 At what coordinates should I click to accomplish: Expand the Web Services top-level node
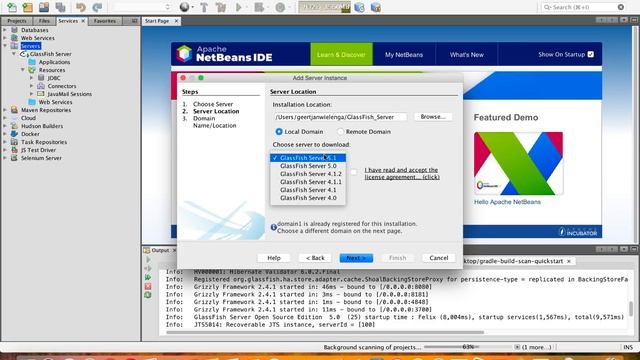pyautogui.click(x=5, y=38)
